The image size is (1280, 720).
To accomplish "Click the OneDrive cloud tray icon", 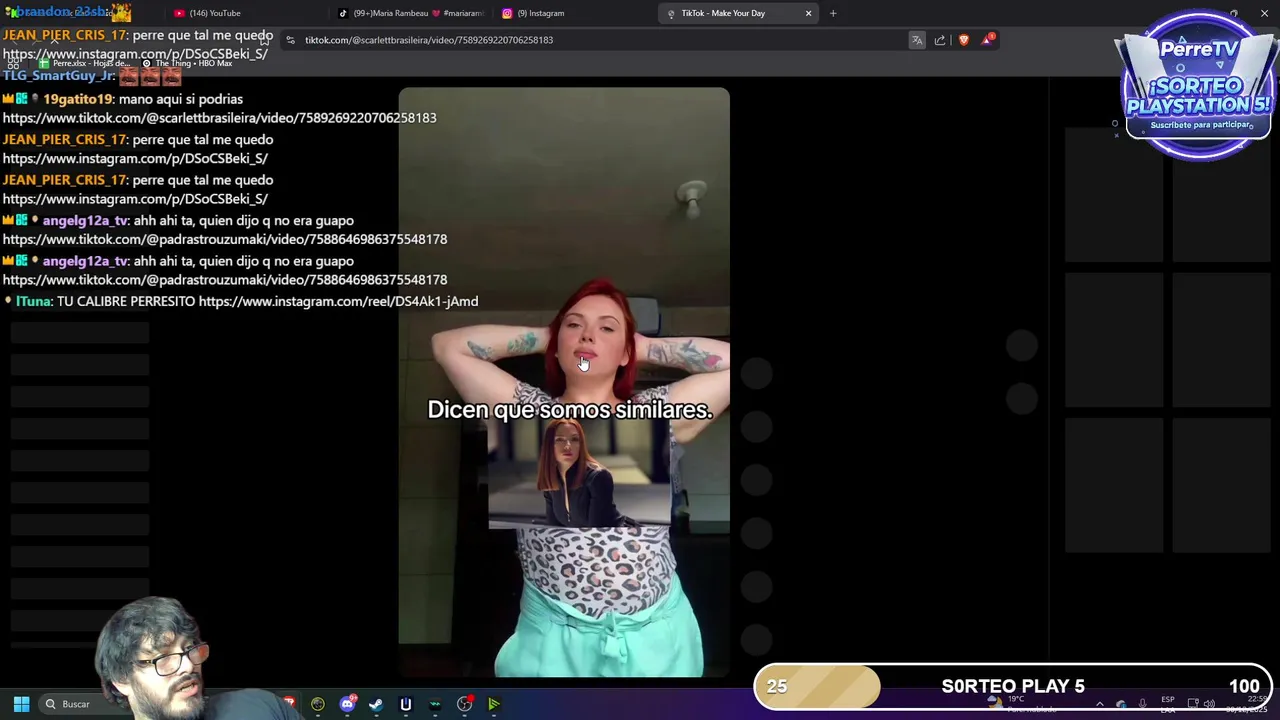I will 1121,704.
